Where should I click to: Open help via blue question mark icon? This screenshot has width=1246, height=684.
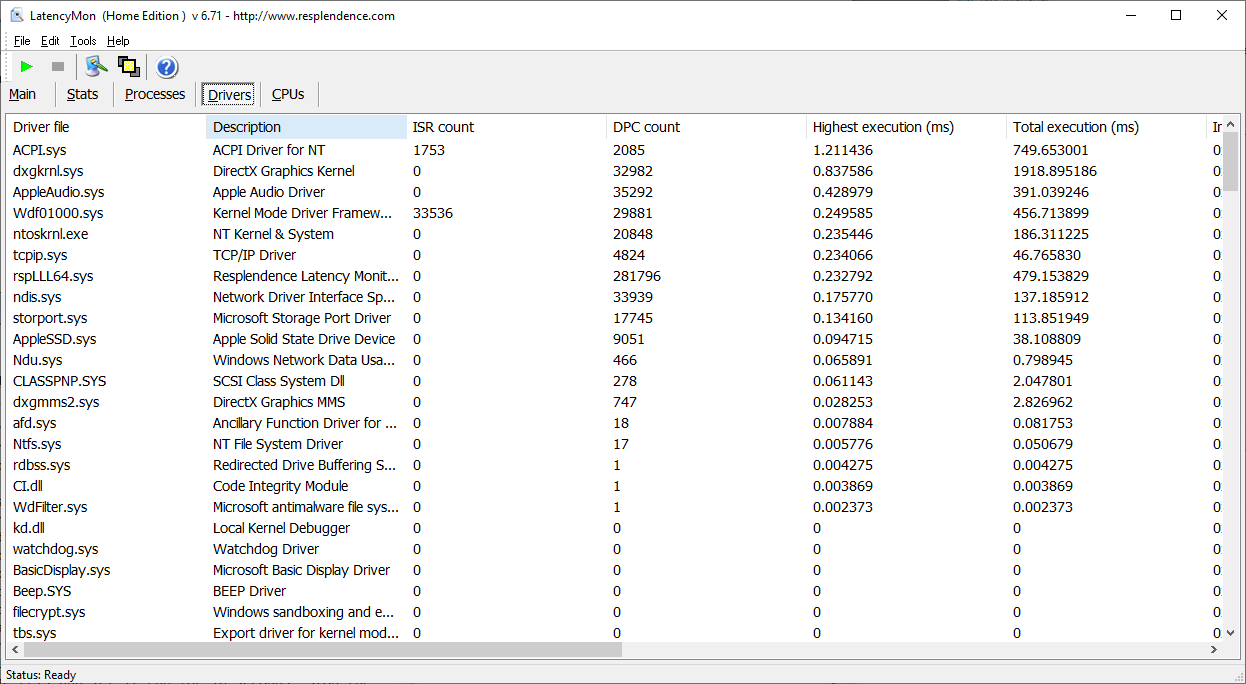pyautogui.click(x=167, y=67)
